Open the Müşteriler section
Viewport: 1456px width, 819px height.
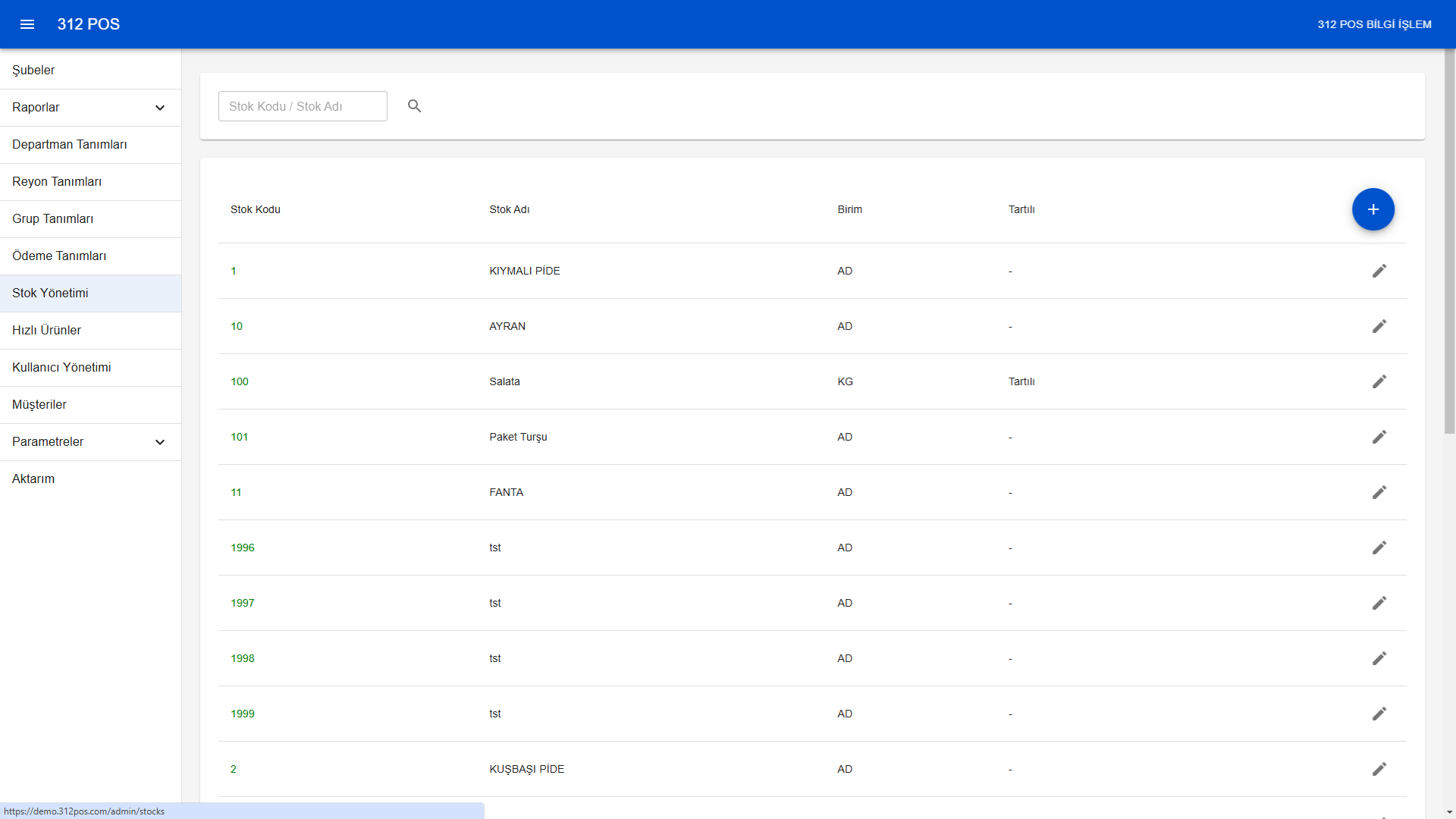click(39, 404)
